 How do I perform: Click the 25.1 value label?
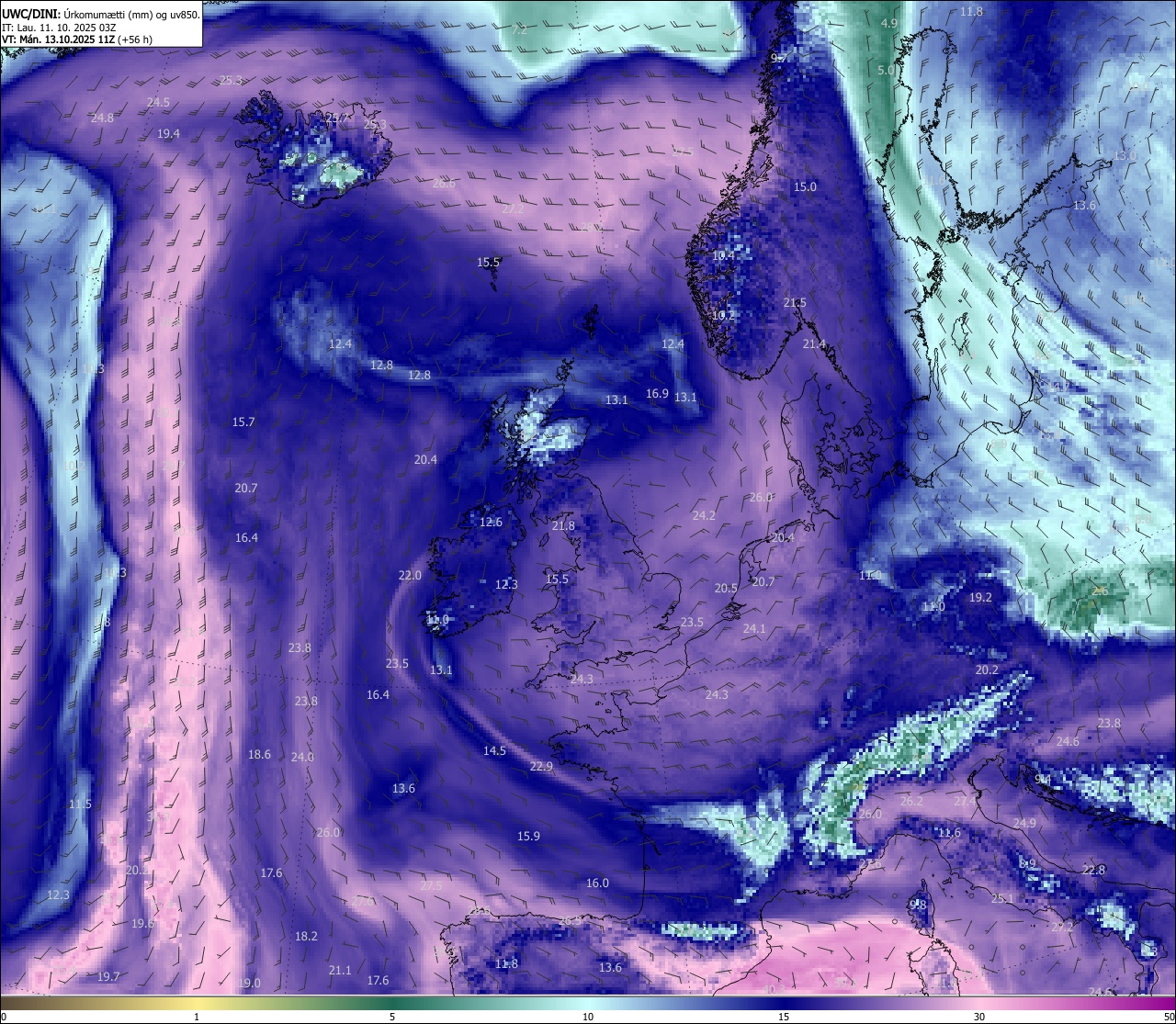[x=1002, y=898]
